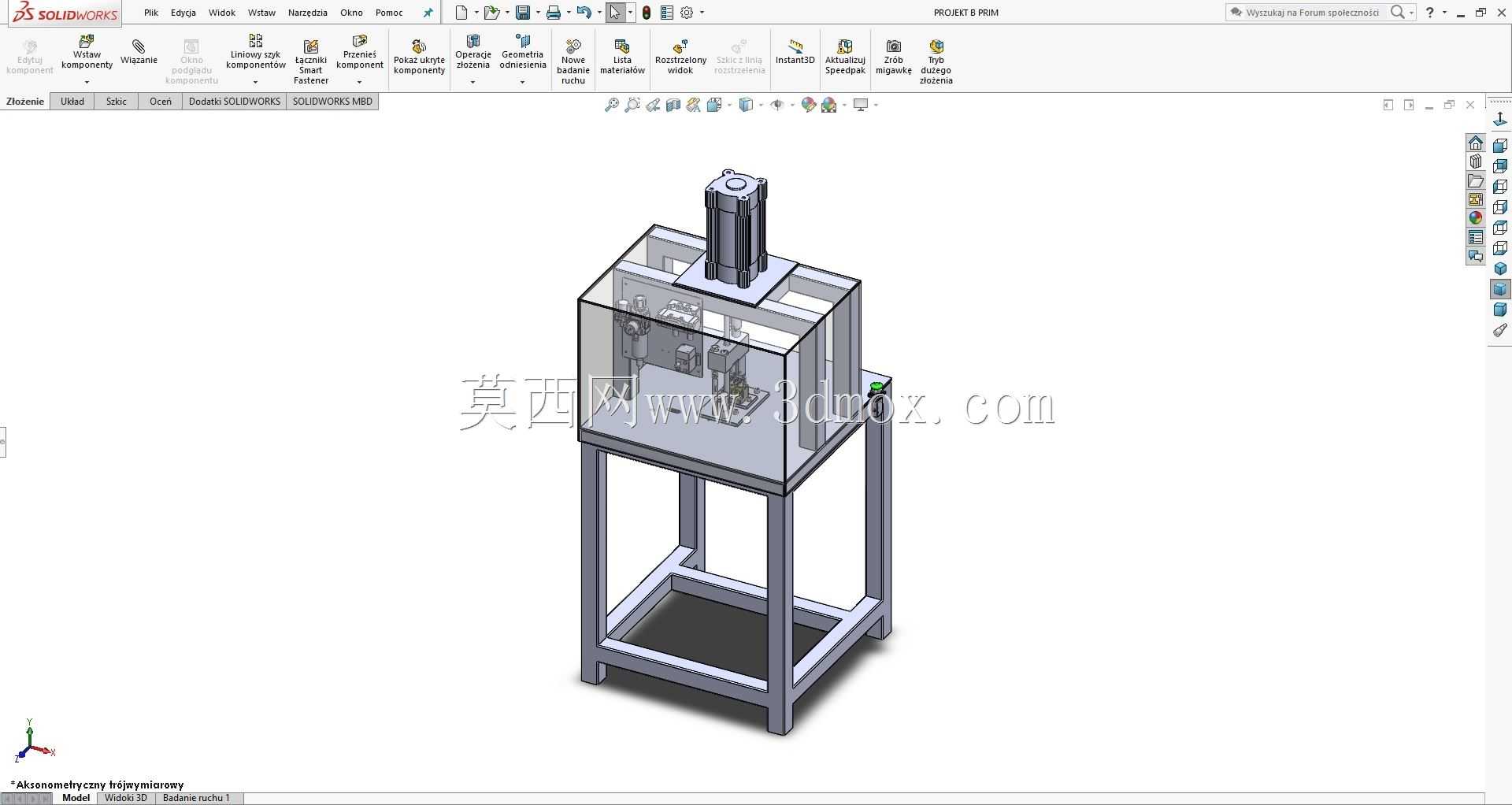Switch to Szkic ribbon tab
This screenshot has height=805, width=1512.
click(117, 102)
